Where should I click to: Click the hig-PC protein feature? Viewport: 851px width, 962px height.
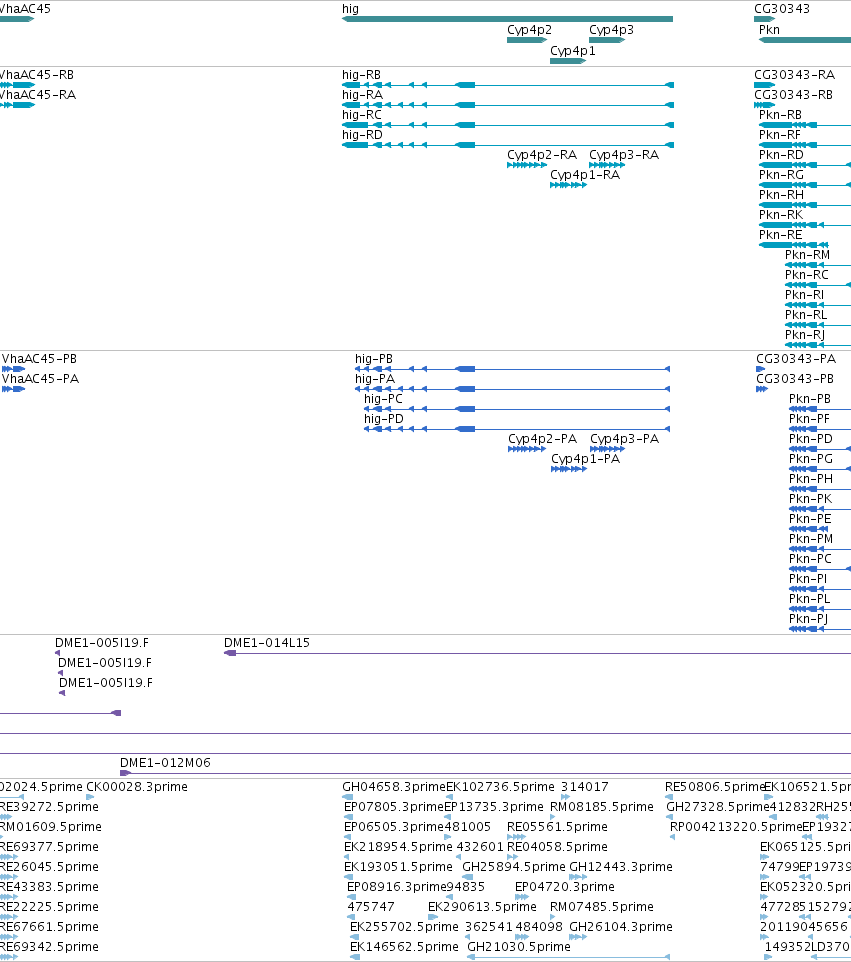[517, 409]
